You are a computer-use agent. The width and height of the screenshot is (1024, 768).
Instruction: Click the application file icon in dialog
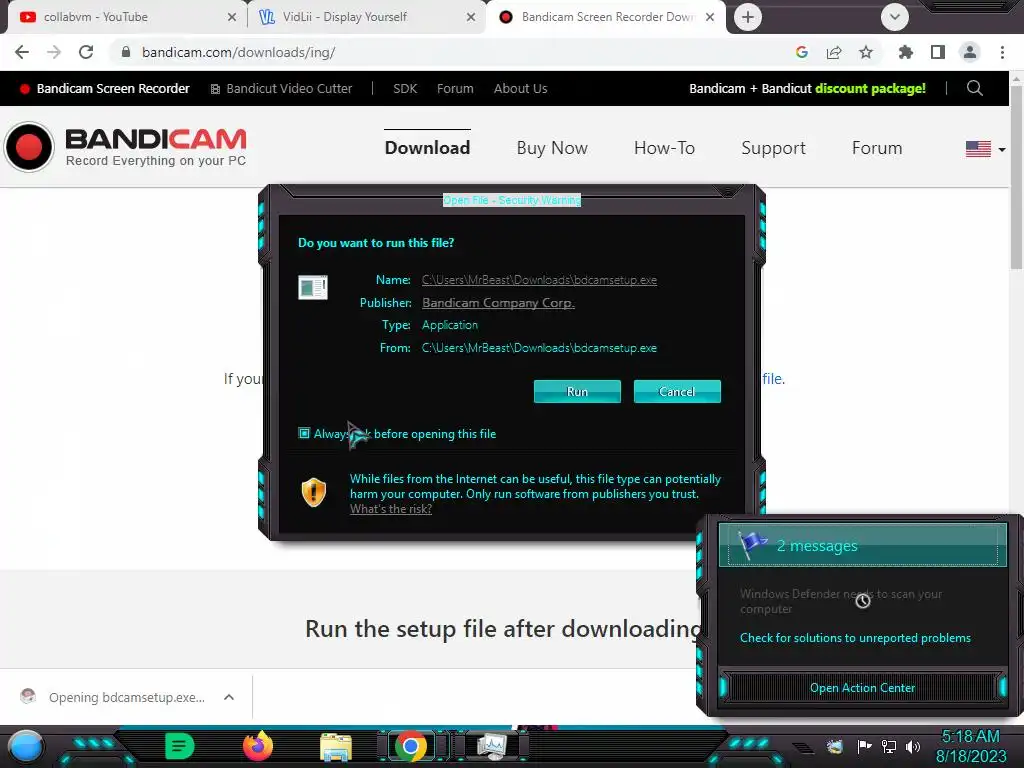point(313,287)
